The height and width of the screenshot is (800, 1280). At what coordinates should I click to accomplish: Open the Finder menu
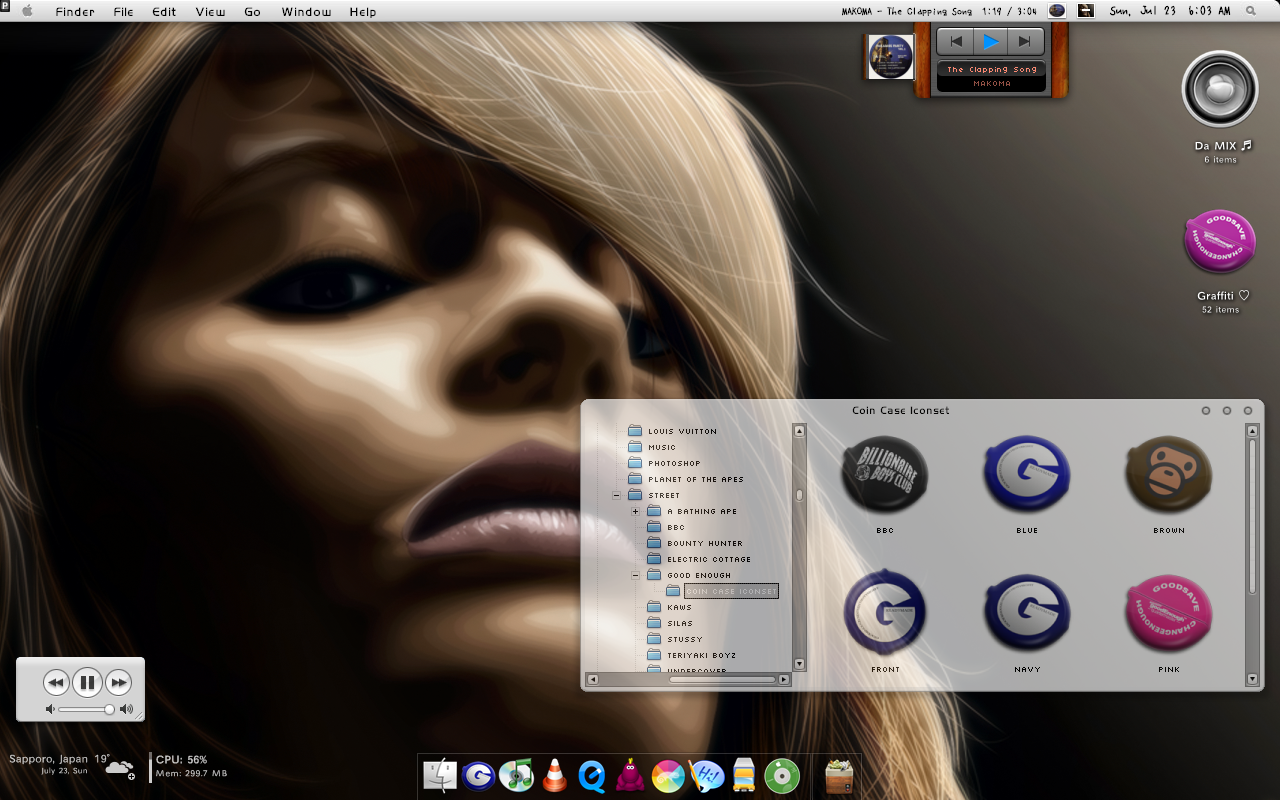click(x=75, y=12)
